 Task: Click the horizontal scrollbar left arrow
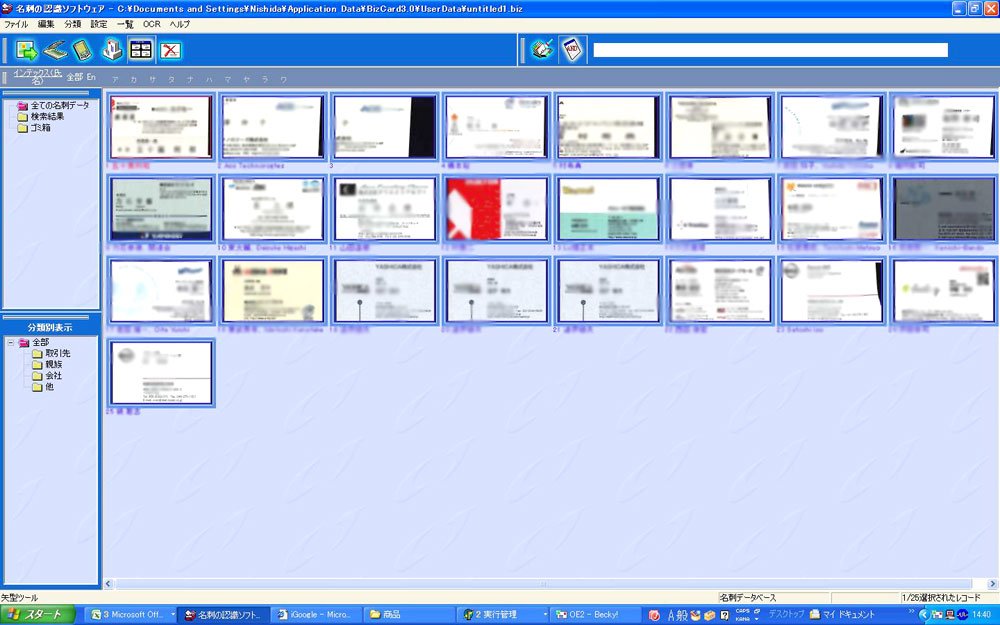tap(108, 584)
